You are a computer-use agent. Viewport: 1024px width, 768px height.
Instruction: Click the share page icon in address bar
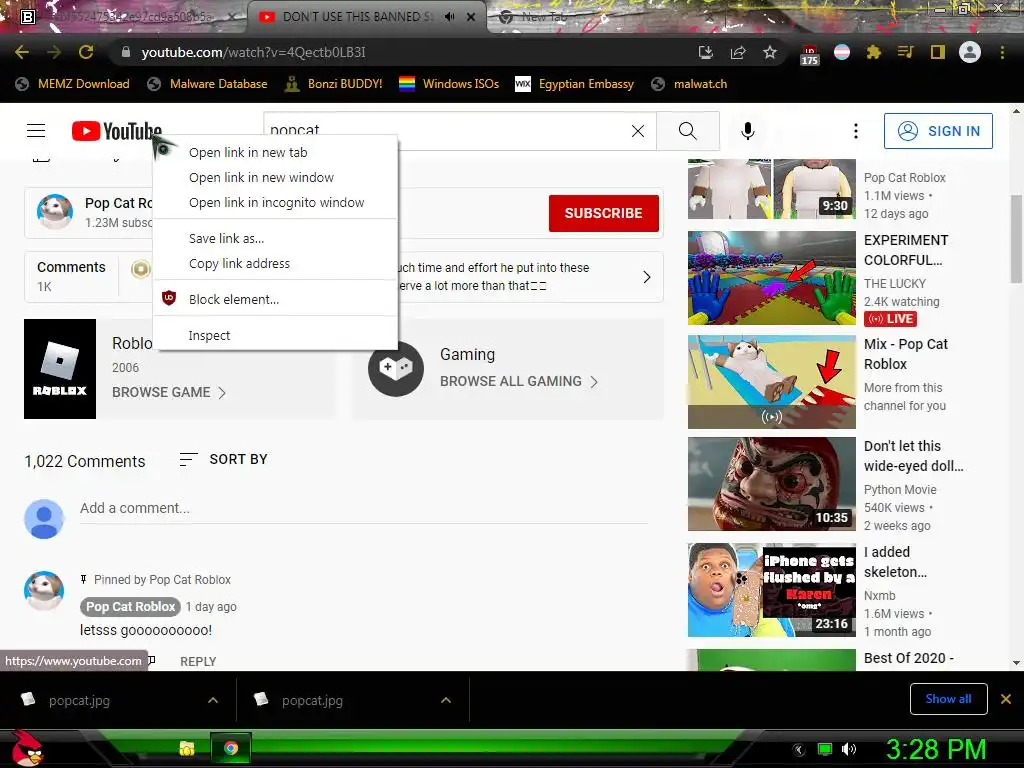[738, 52]
